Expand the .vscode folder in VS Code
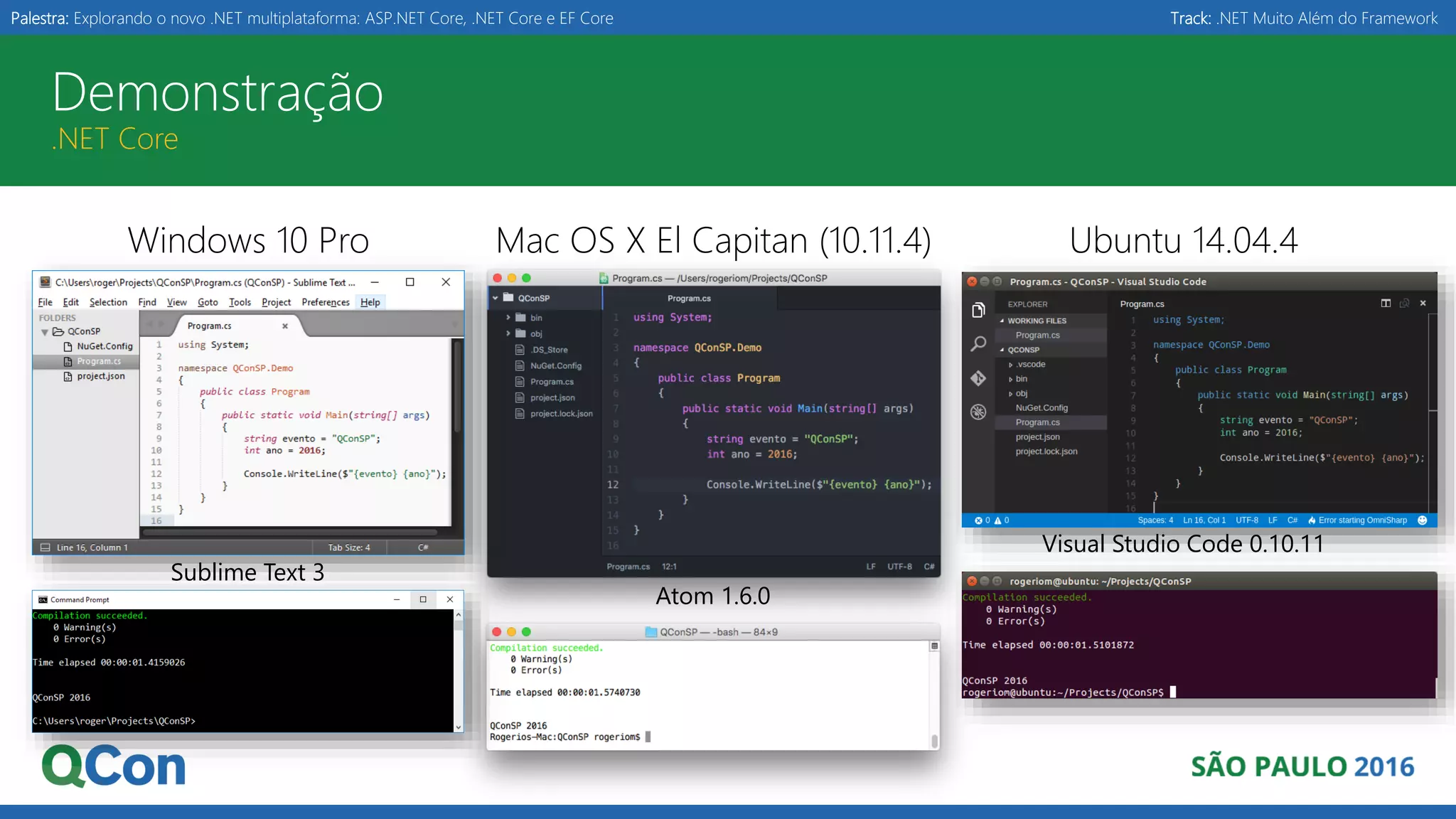 pyautogui.click(x=1011, y=365)
